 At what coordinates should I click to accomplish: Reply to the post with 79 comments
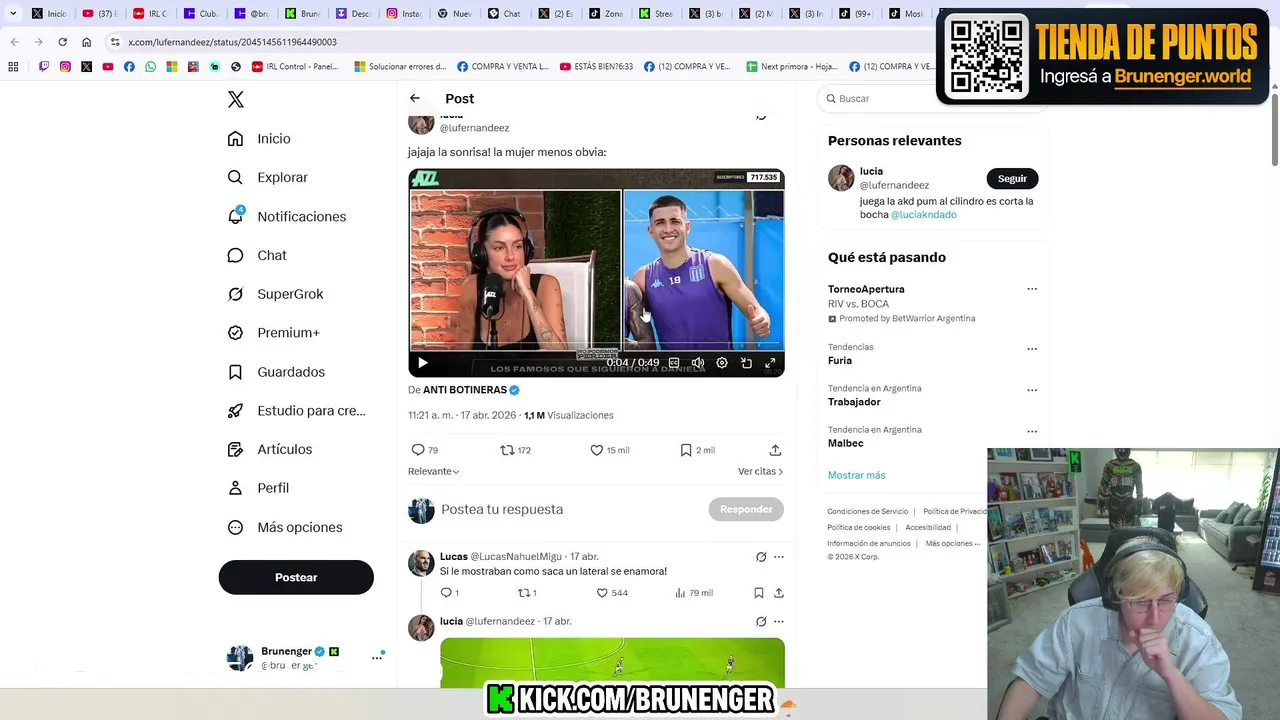pyautogui.click(x=425, y=450)
